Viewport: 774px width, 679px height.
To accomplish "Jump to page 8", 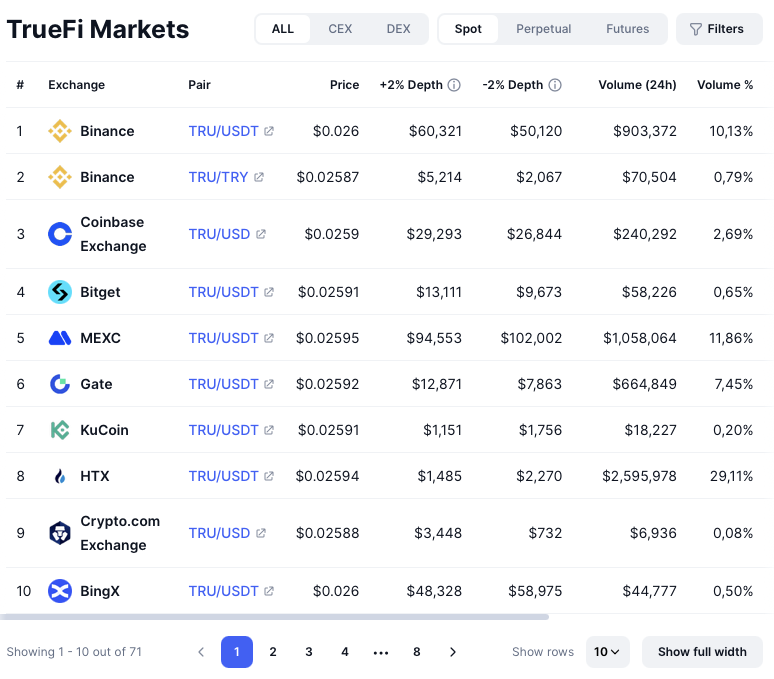I will 417,652.
